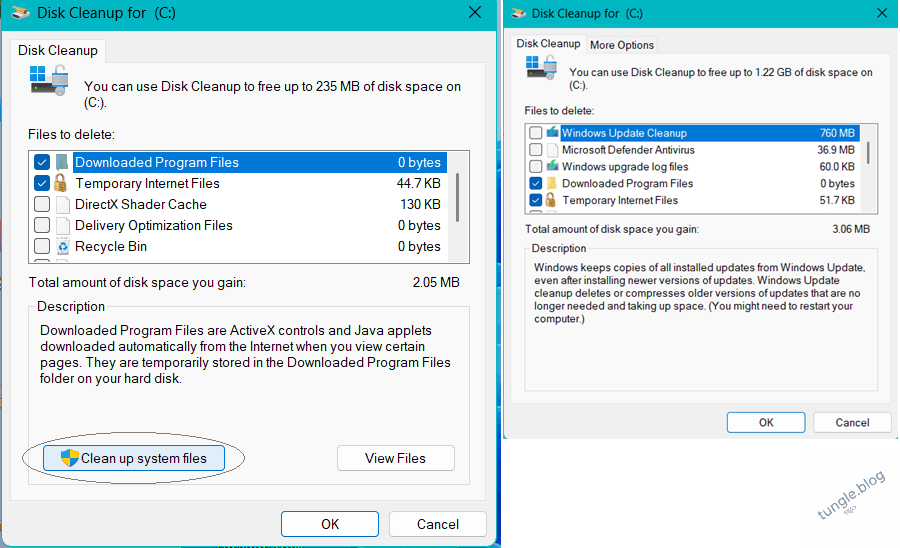Click Disk Cleanup title bar icon, left window
This screenshot has width=900, height=548.
(21, 13)
